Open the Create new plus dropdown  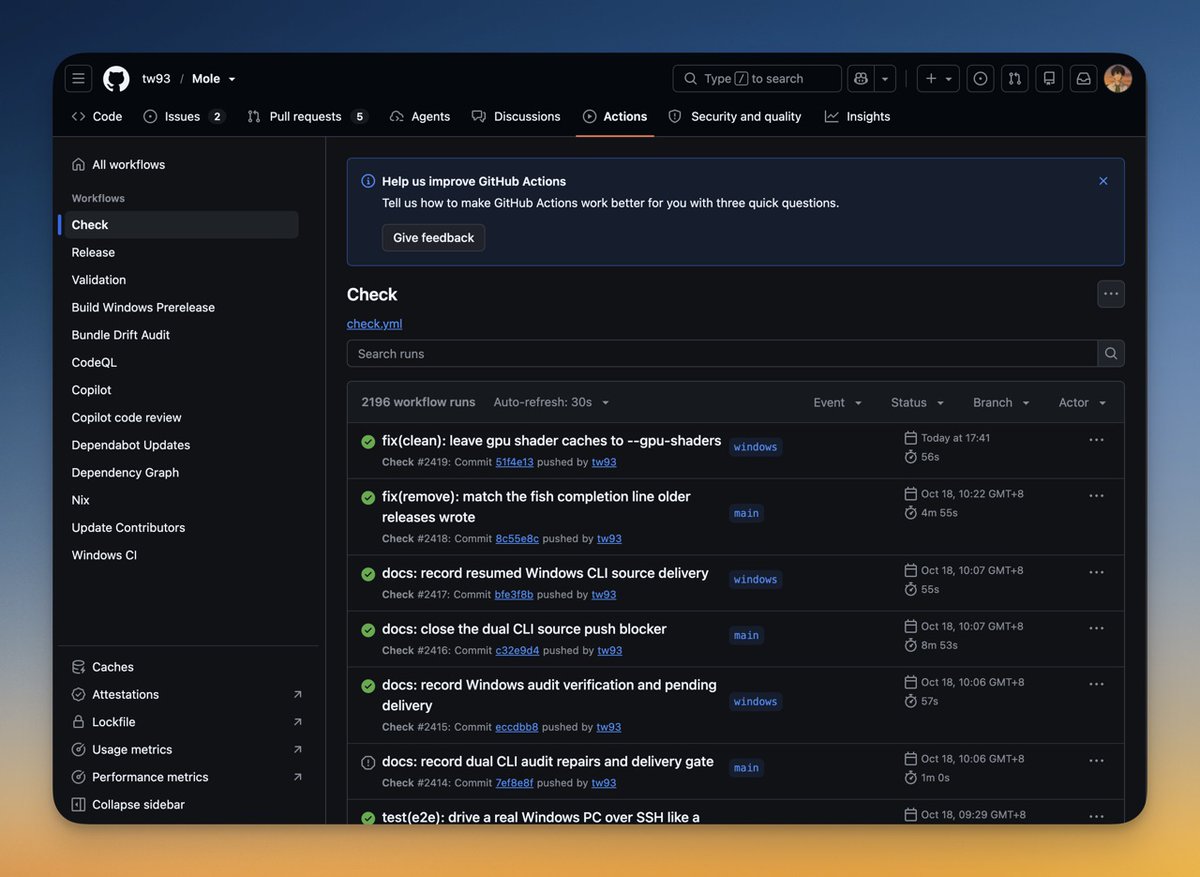click(x=938, y=79)
